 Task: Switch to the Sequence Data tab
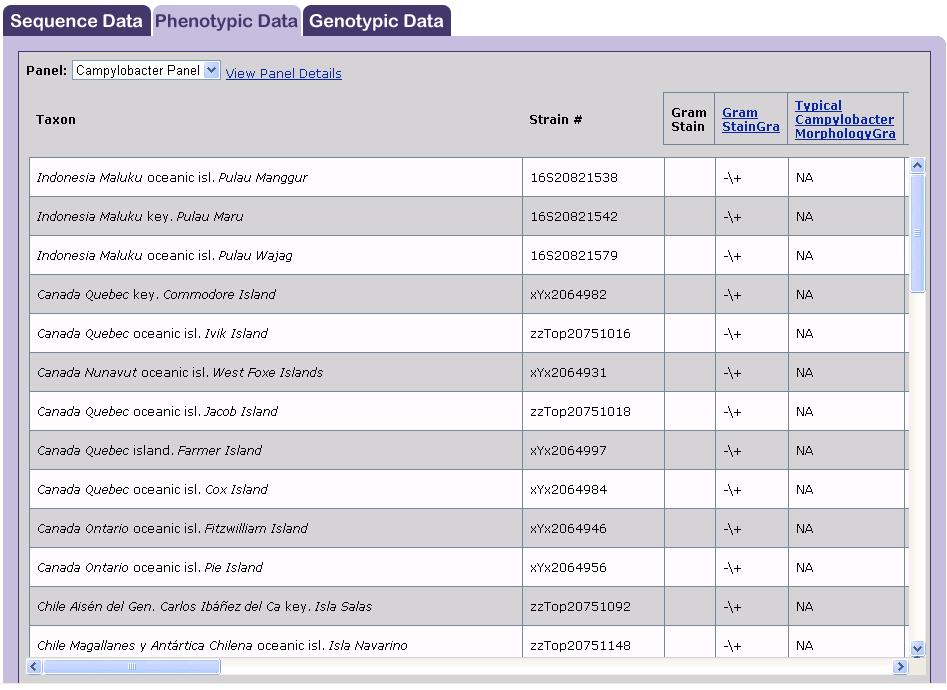(x=76, y=21)
